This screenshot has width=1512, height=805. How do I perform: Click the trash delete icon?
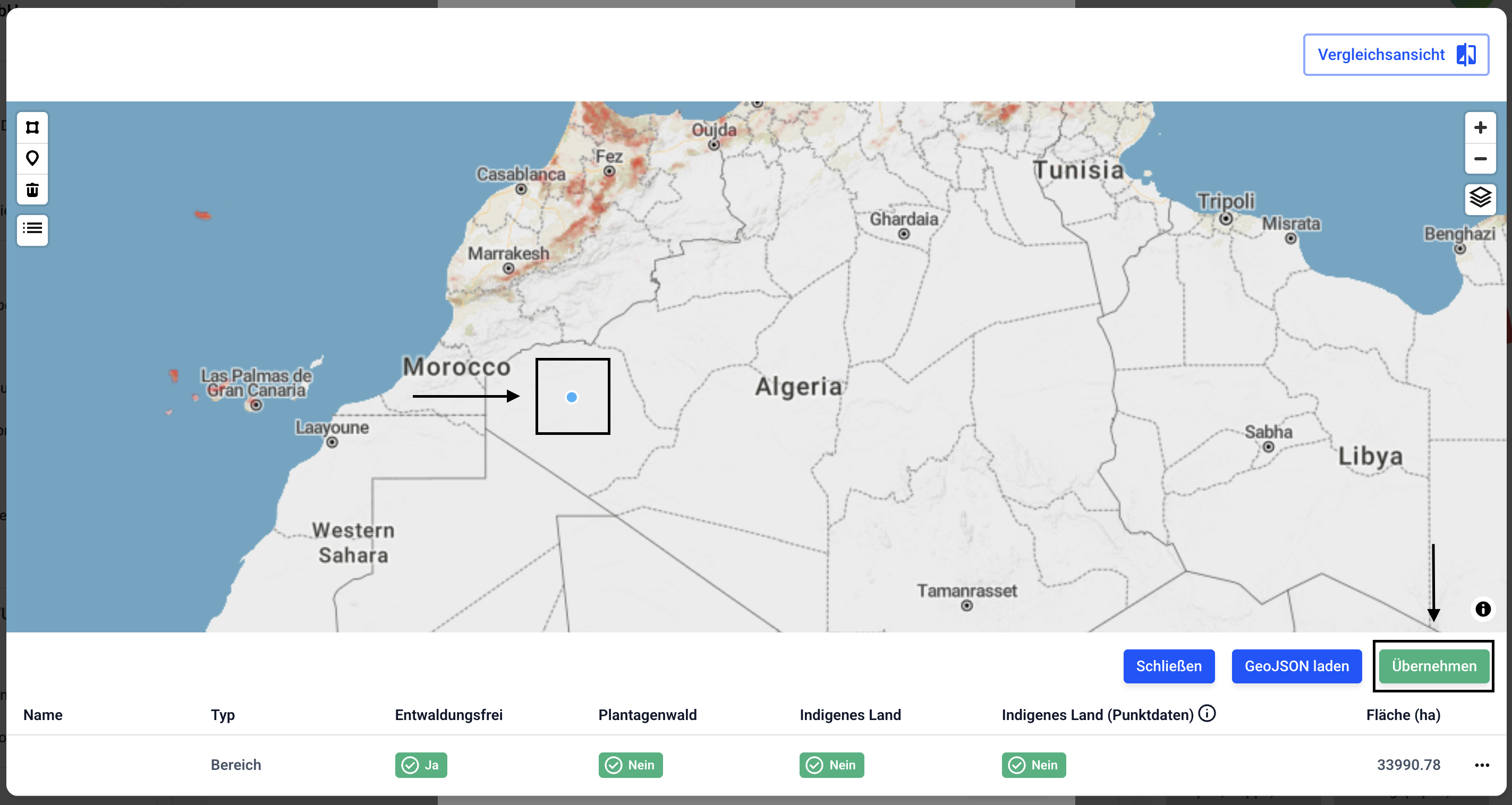click(32, 190)
